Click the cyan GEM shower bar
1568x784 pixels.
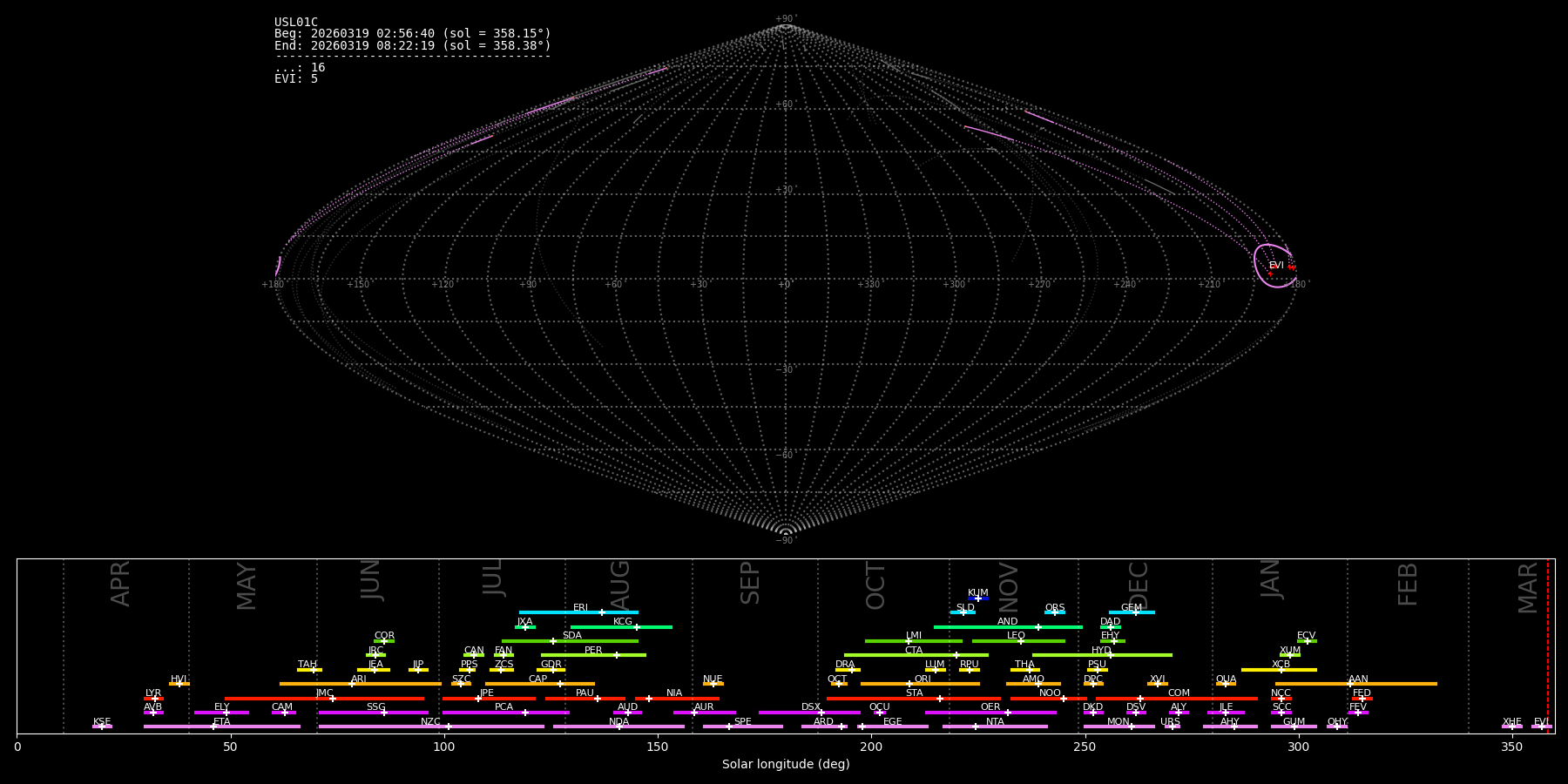[x=1132, y=612]
